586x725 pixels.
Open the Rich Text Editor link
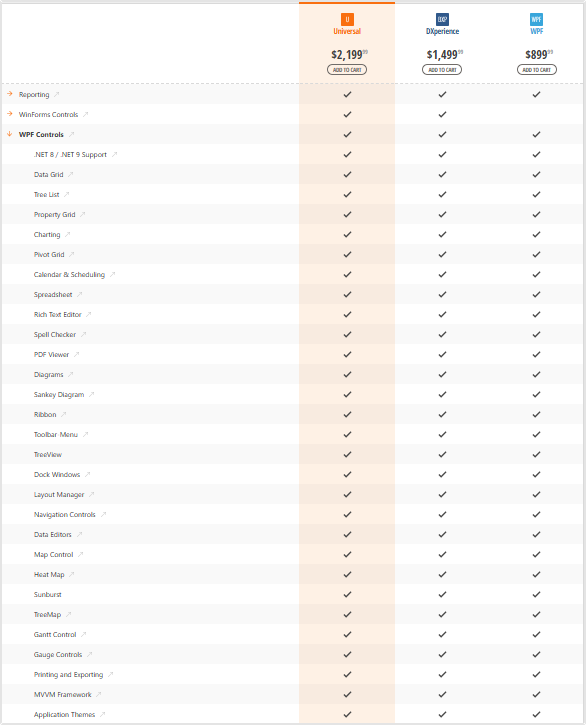(57, 314)
